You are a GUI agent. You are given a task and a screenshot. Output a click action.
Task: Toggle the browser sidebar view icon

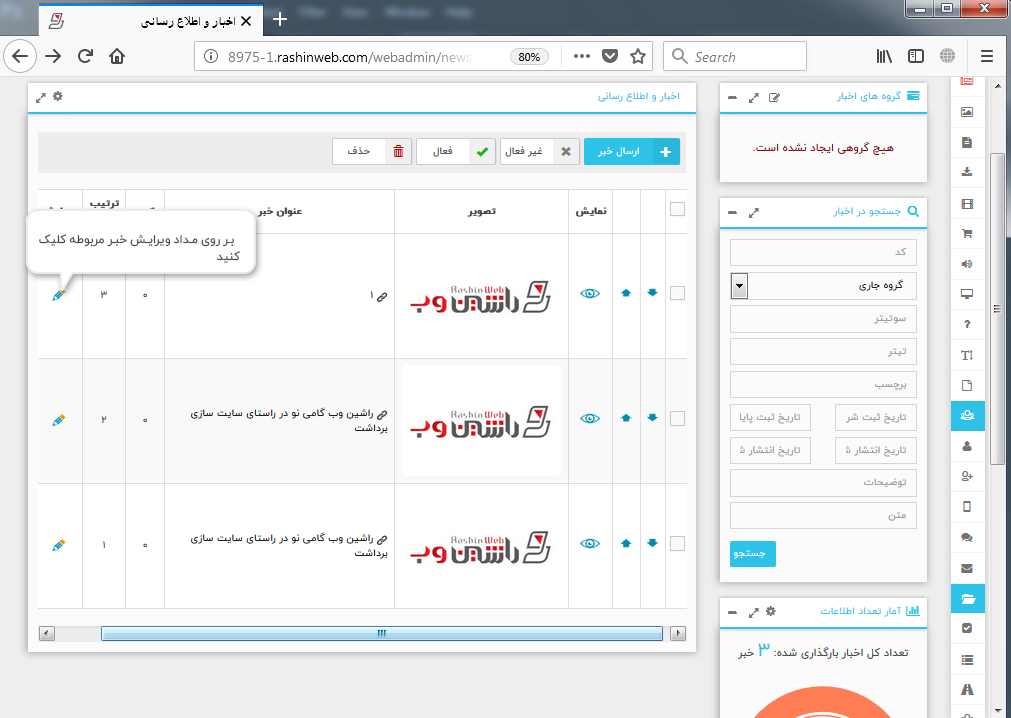coord(916,56)
